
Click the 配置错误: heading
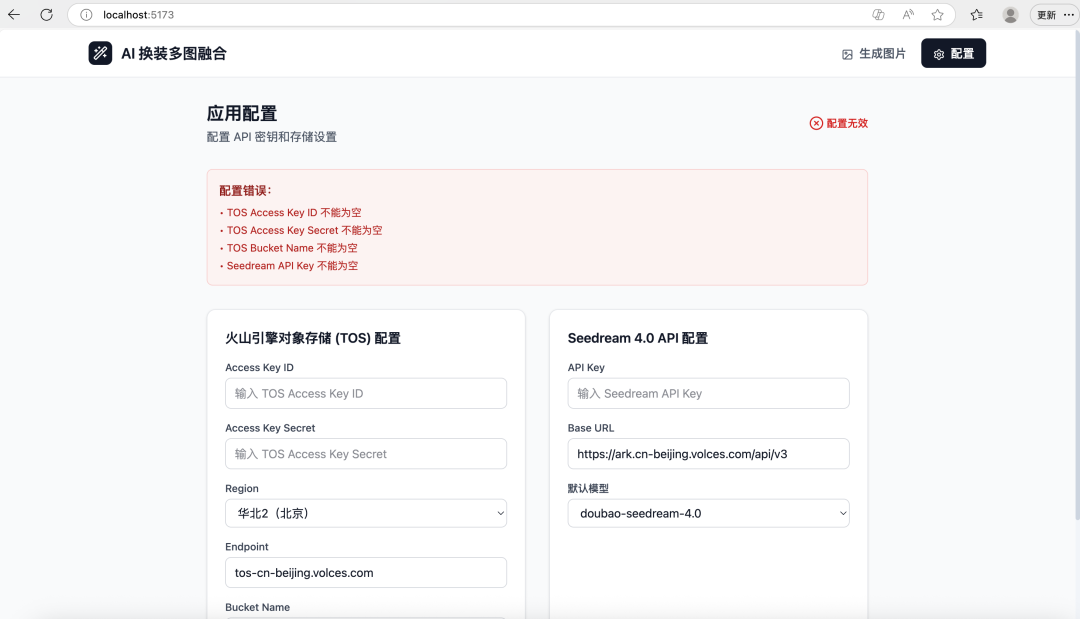click(x=245, y=191)
